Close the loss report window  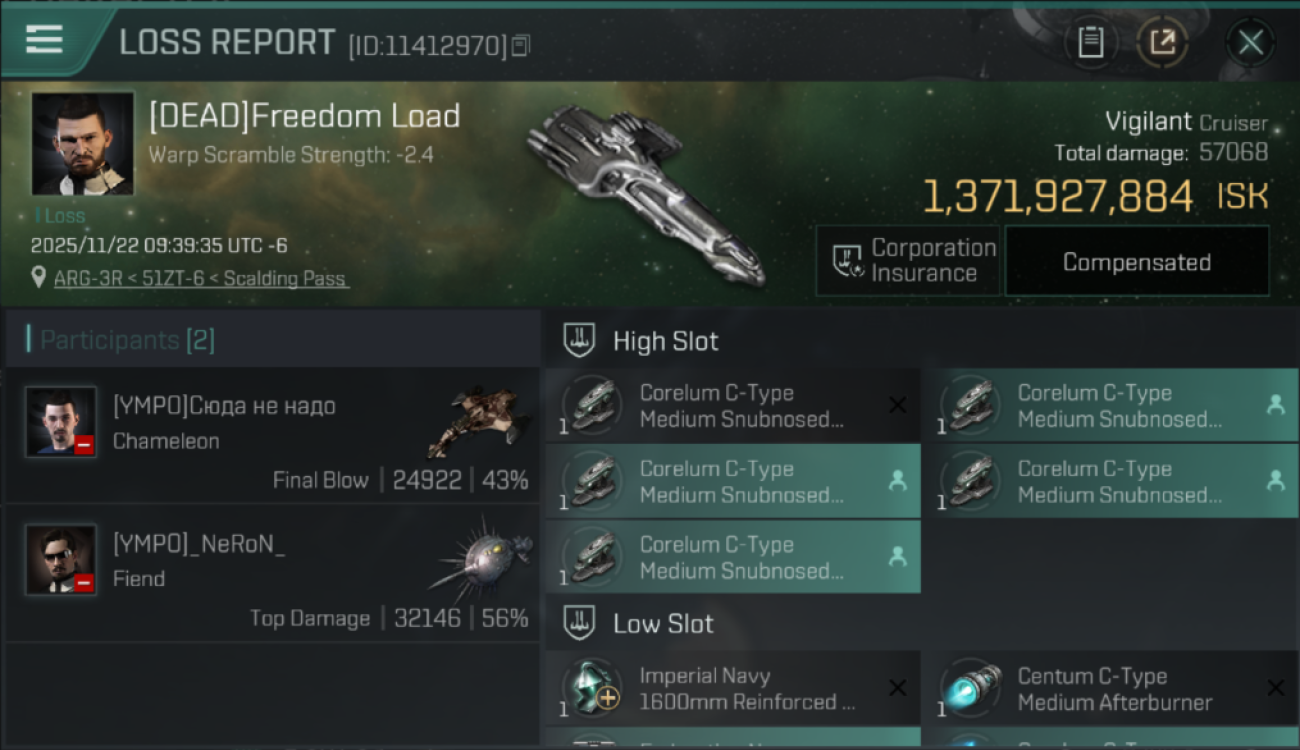click(x=1250, y=43)
